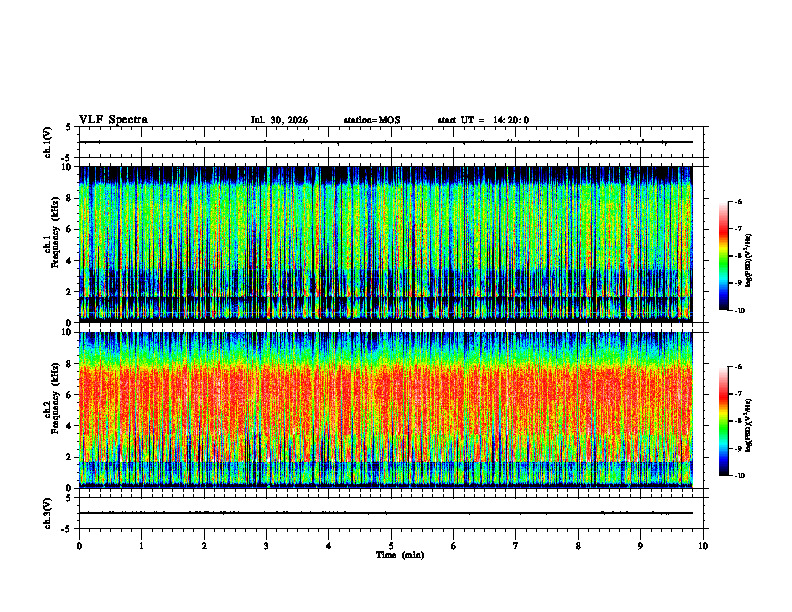The width and height of the screenshot is (792, 612).
Task: Click the 4 kHz tick on ch.2 axis
Action: pos(75,426)
